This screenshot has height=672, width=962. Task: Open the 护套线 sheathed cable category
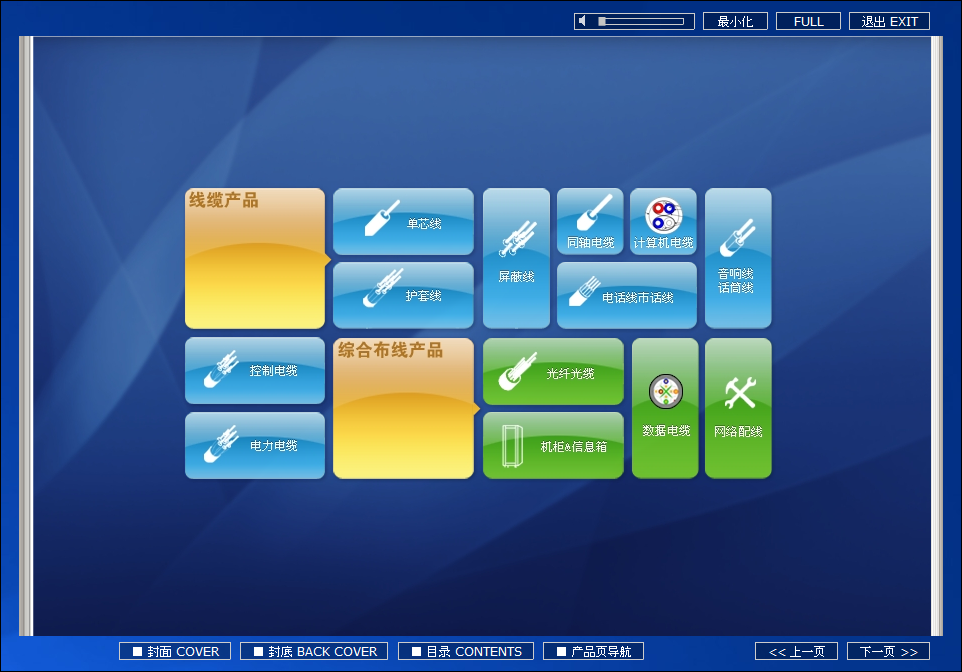403,295
